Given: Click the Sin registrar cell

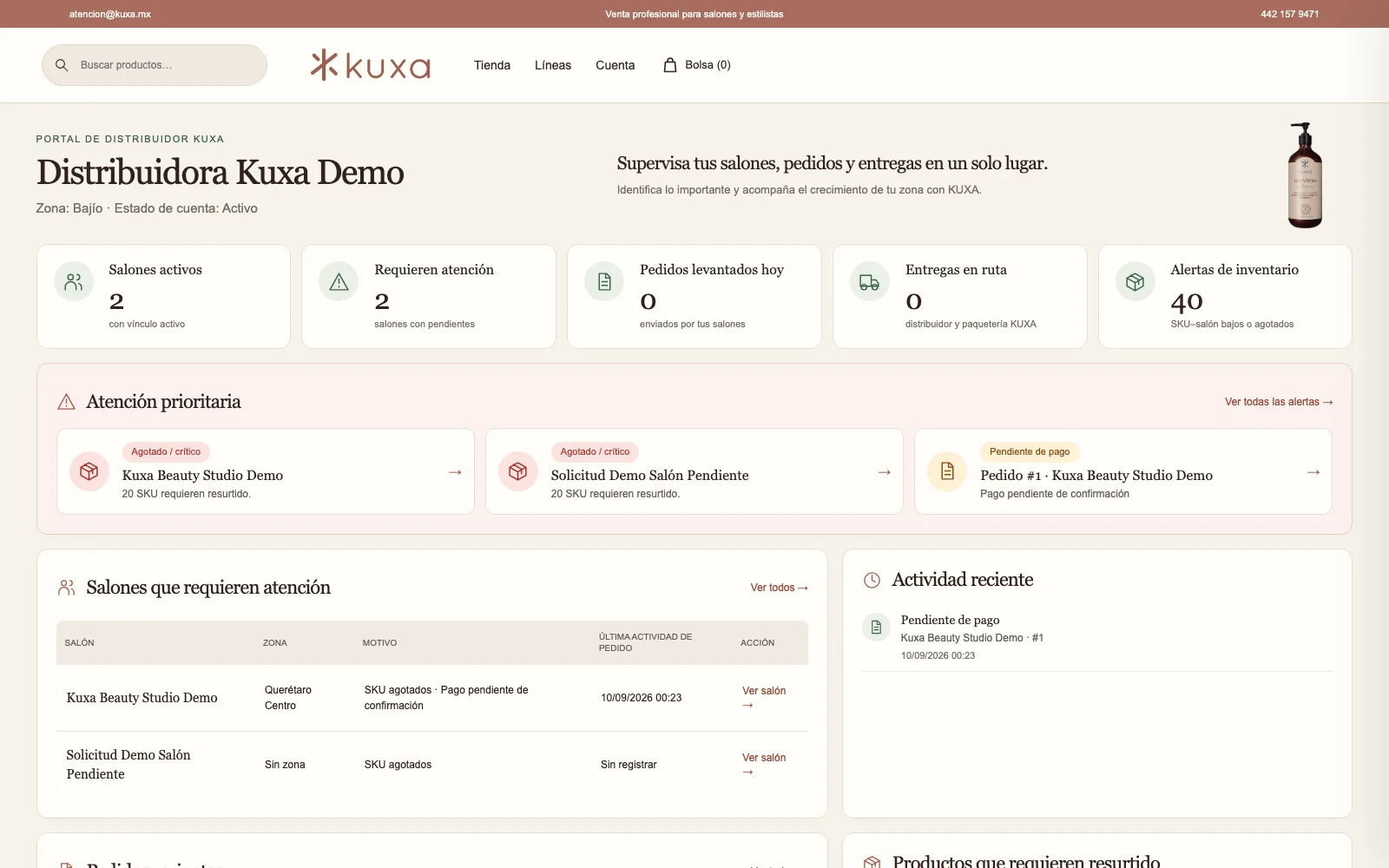Looking at the screenshot, I should (629, 765).
